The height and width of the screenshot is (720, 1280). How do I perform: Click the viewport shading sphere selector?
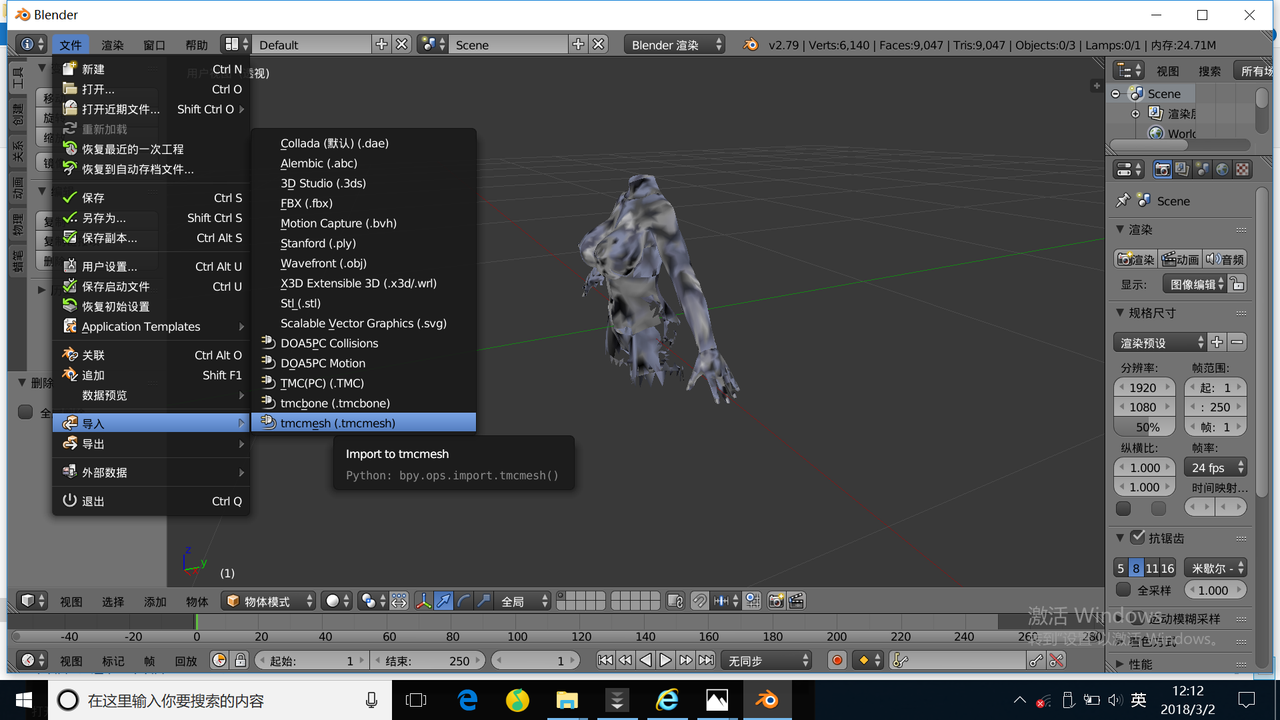[339, 601]
